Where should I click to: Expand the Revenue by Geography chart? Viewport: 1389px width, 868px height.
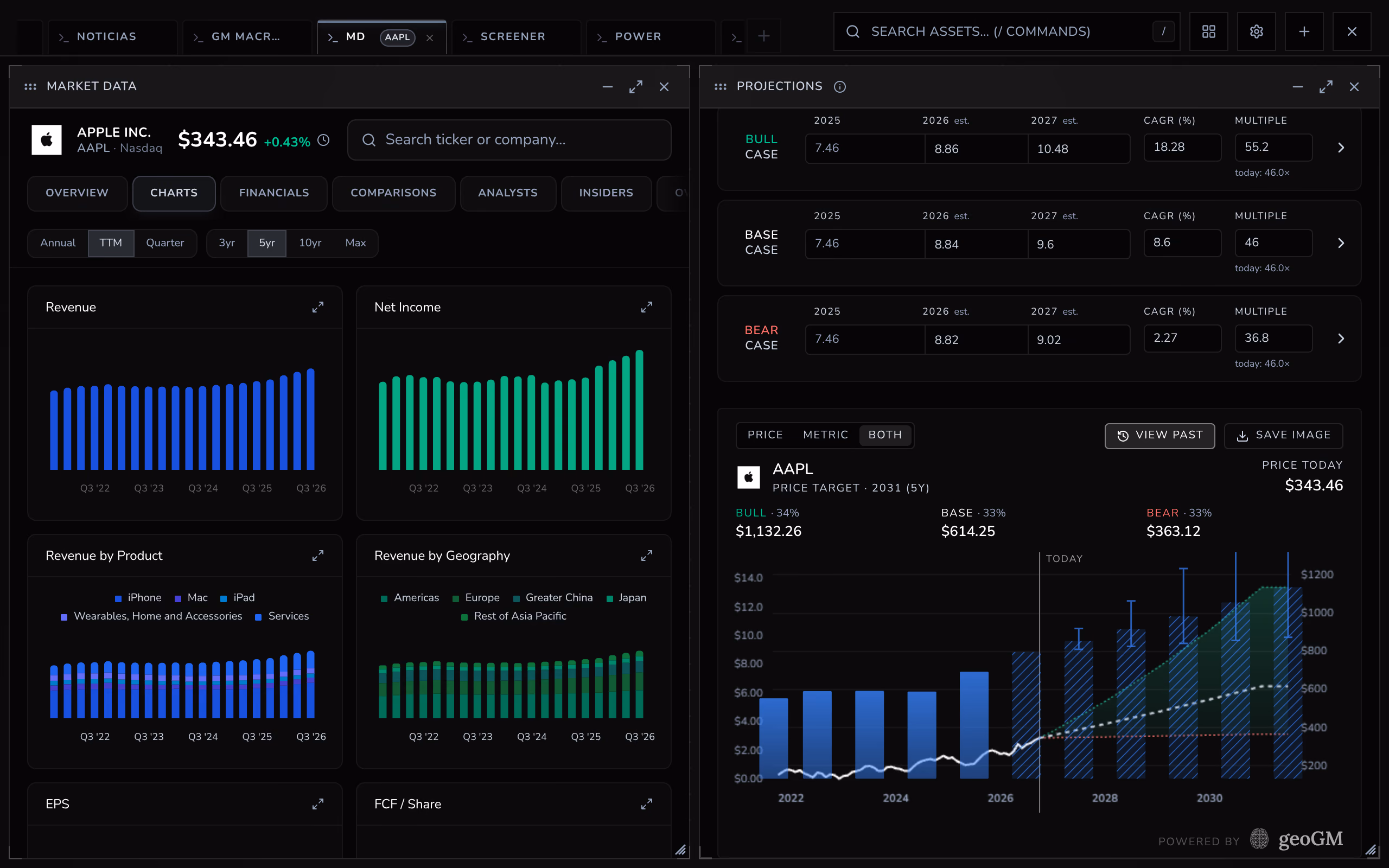tap(647, 556)
